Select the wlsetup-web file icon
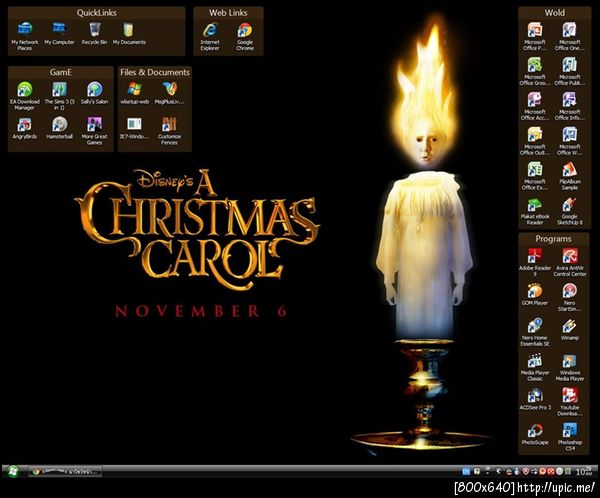 134,93
